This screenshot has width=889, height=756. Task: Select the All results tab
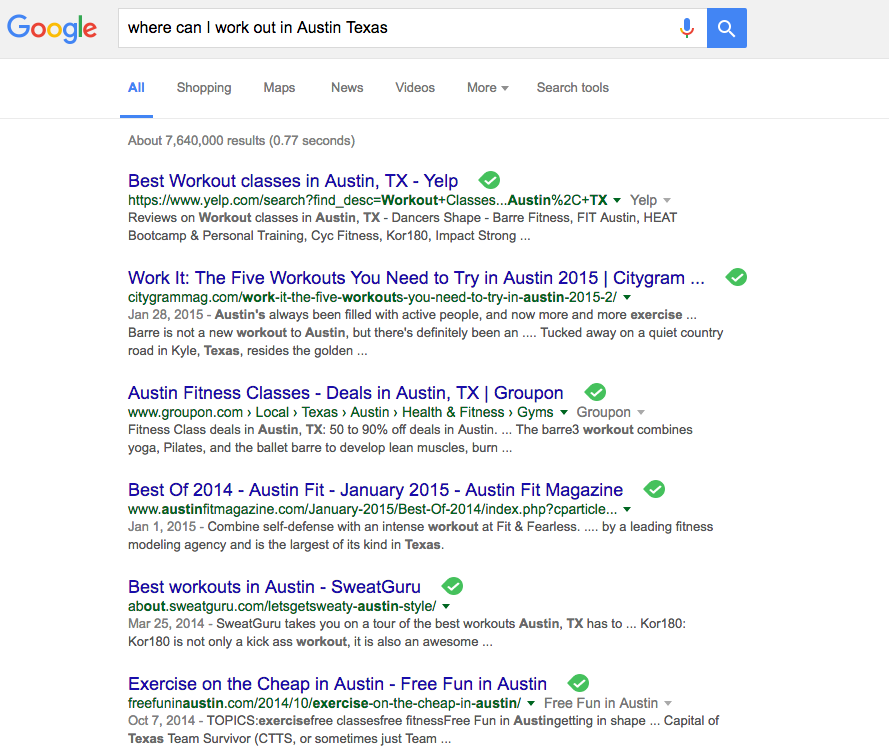[136, 88]
